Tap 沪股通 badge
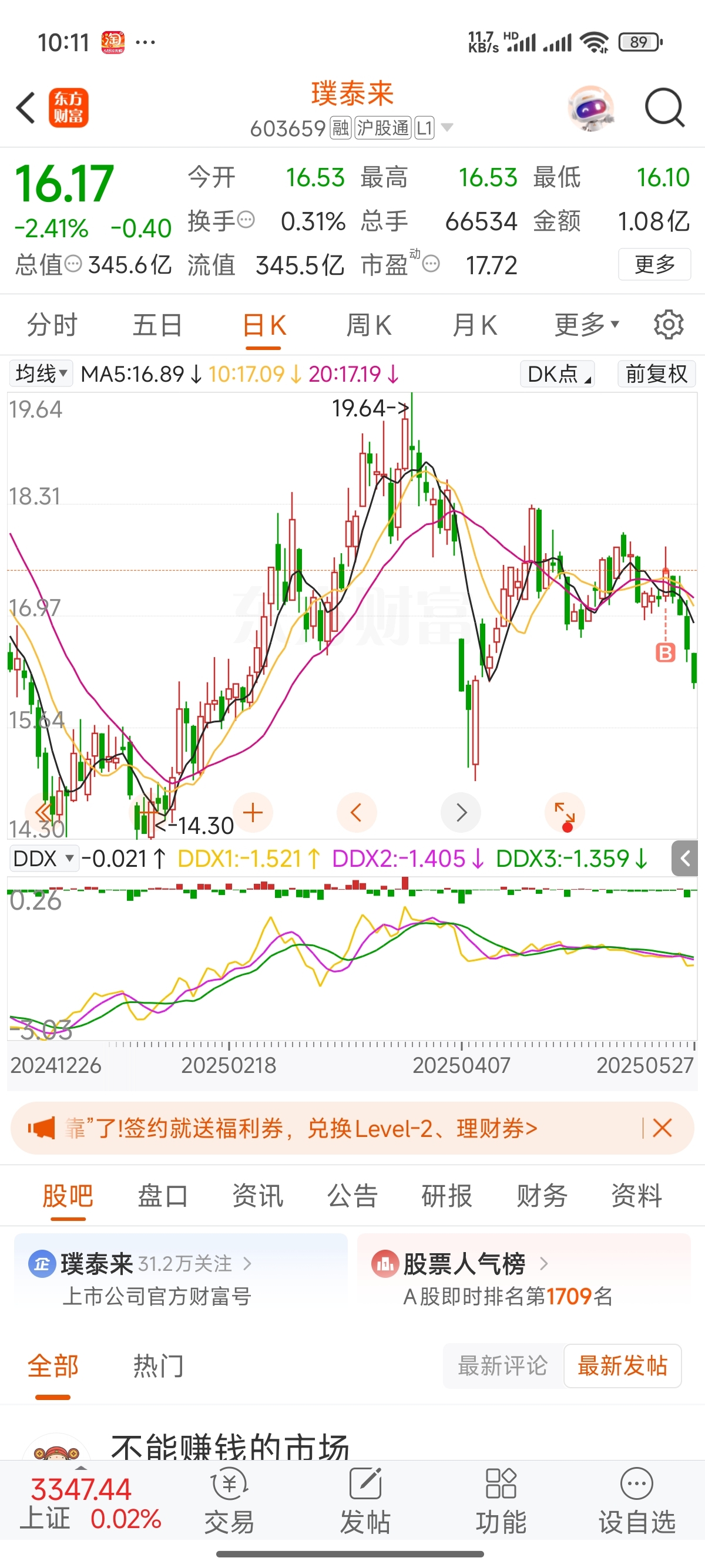This screenshot has width=705, height=1568. (383, 128)
